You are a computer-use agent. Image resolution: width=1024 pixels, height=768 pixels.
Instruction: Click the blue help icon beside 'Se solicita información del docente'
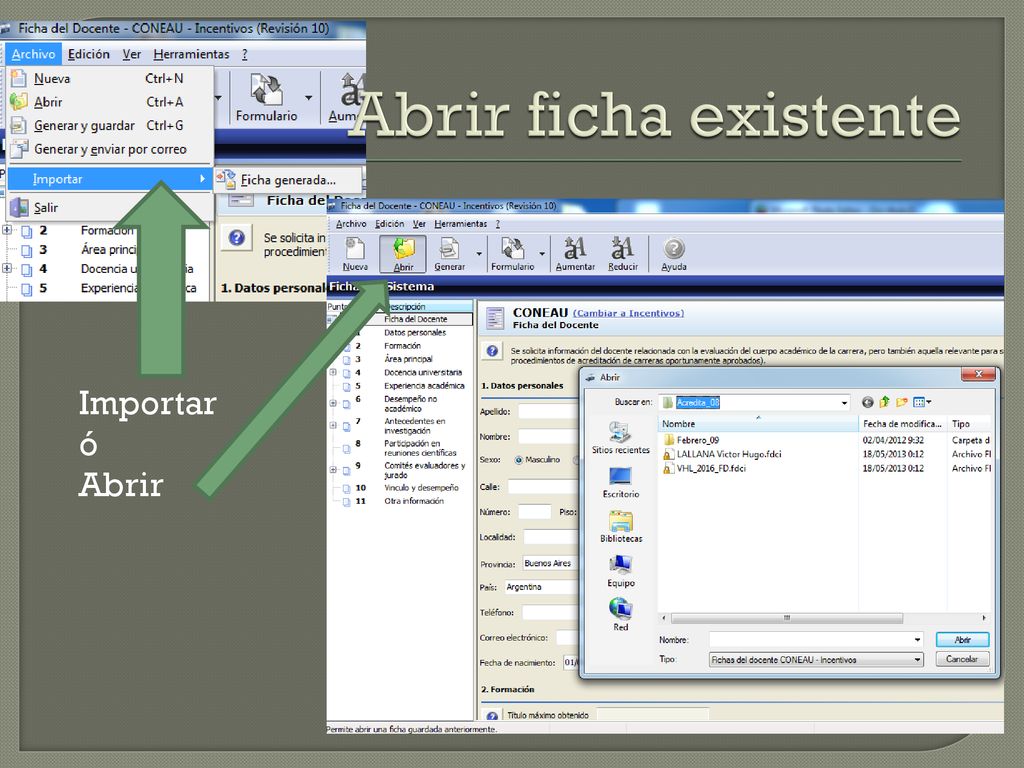(492, 351)
